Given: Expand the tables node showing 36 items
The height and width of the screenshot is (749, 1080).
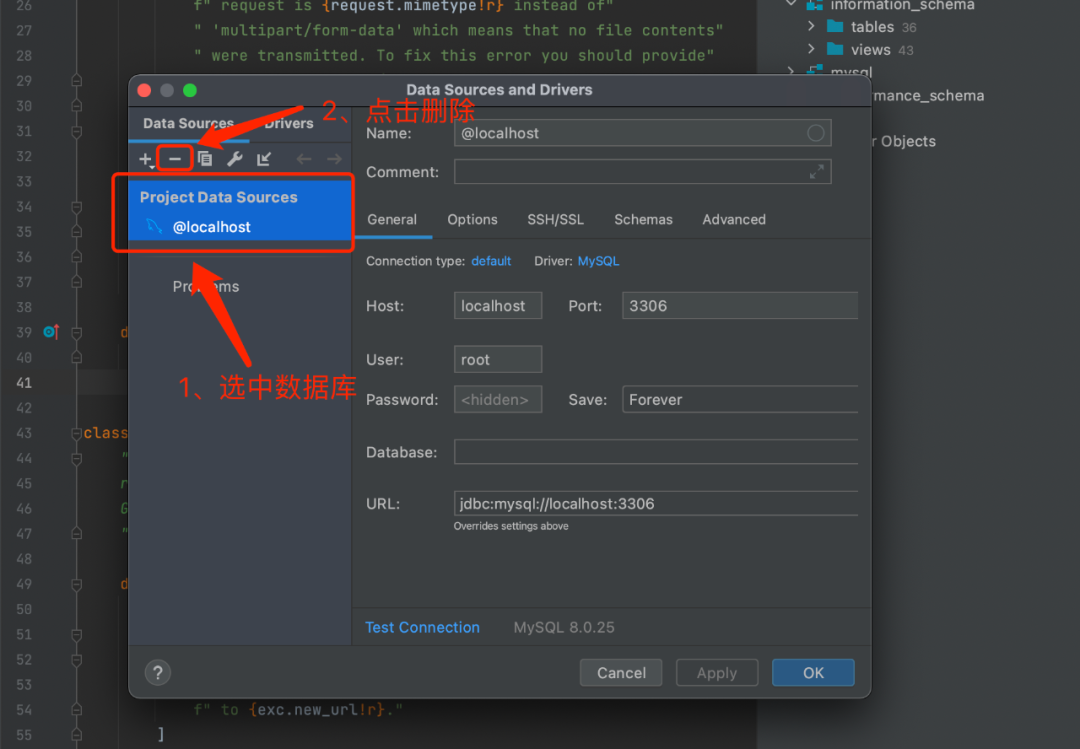Looking at the screenshot, I should [810, 27].
